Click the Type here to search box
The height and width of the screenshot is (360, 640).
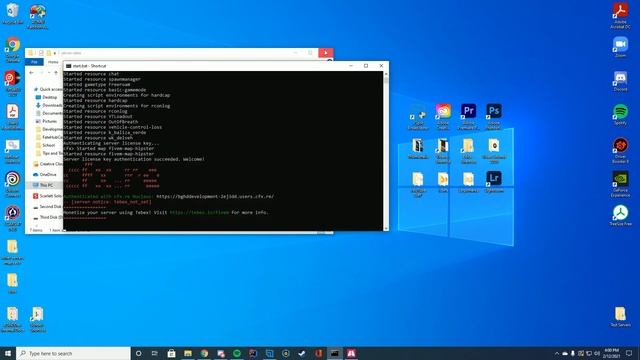[73, 353]
